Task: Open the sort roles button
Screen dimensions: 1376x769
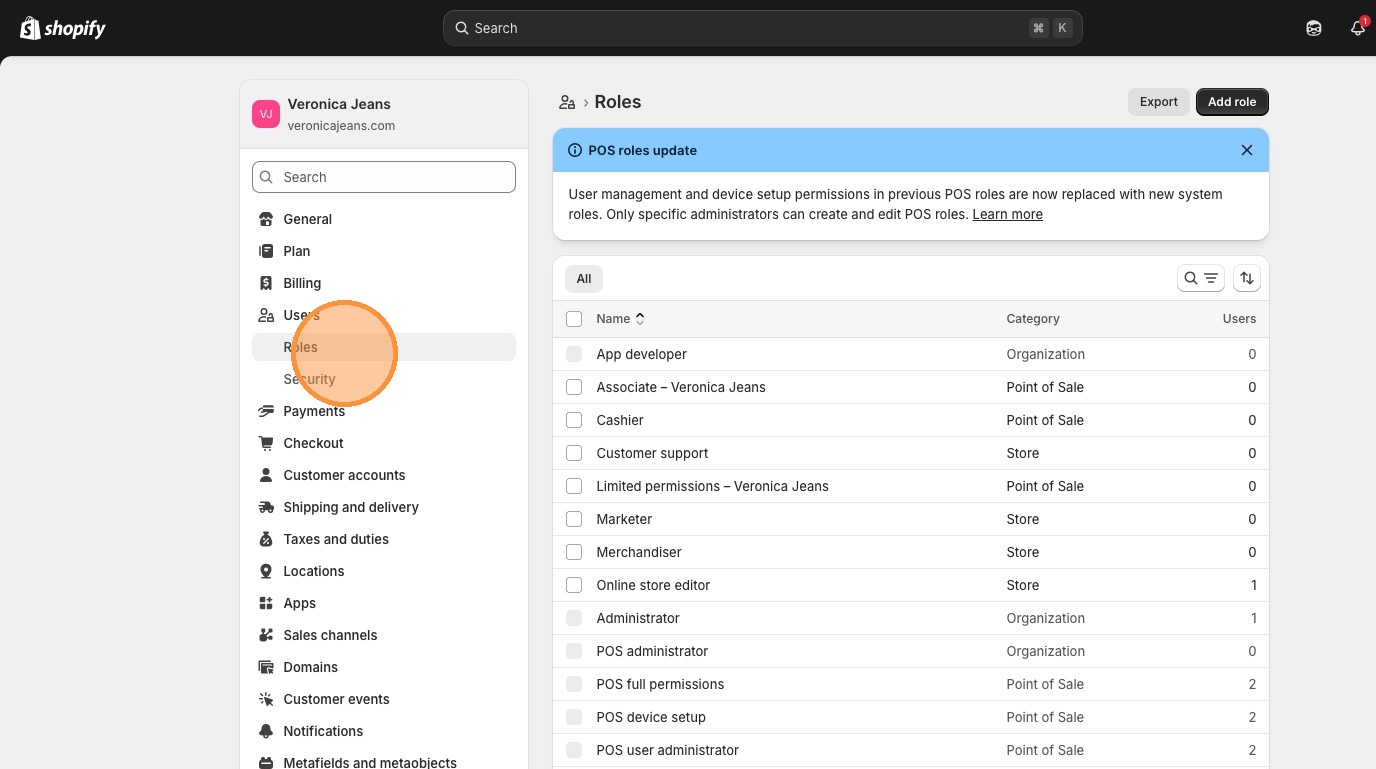Action: pyautogui.click(x=1246, y=278)
